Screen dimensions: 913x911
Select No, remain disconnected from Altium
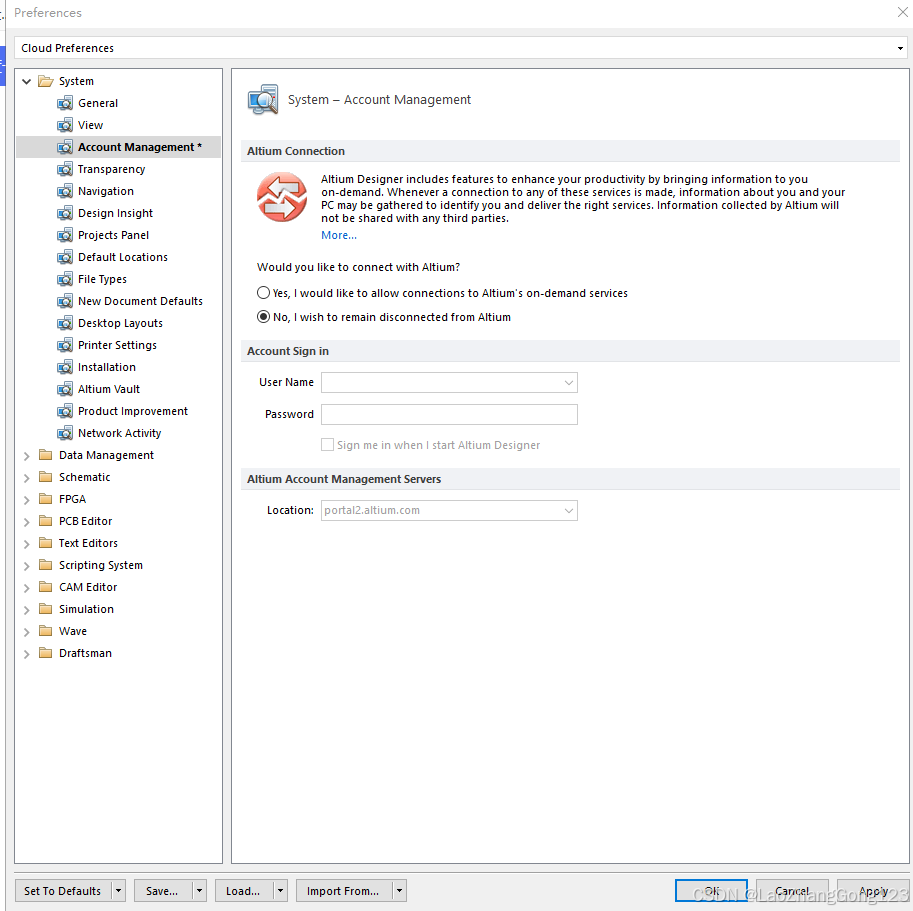point(263,317)
